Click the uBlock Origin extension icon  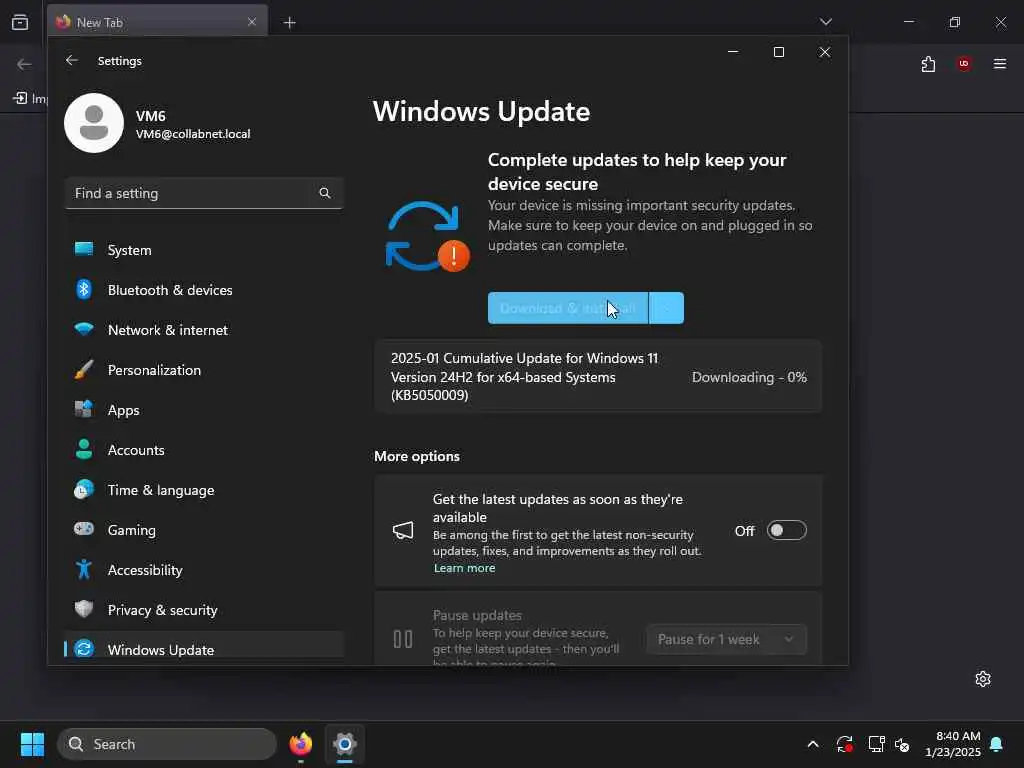[x=964, y=63]
